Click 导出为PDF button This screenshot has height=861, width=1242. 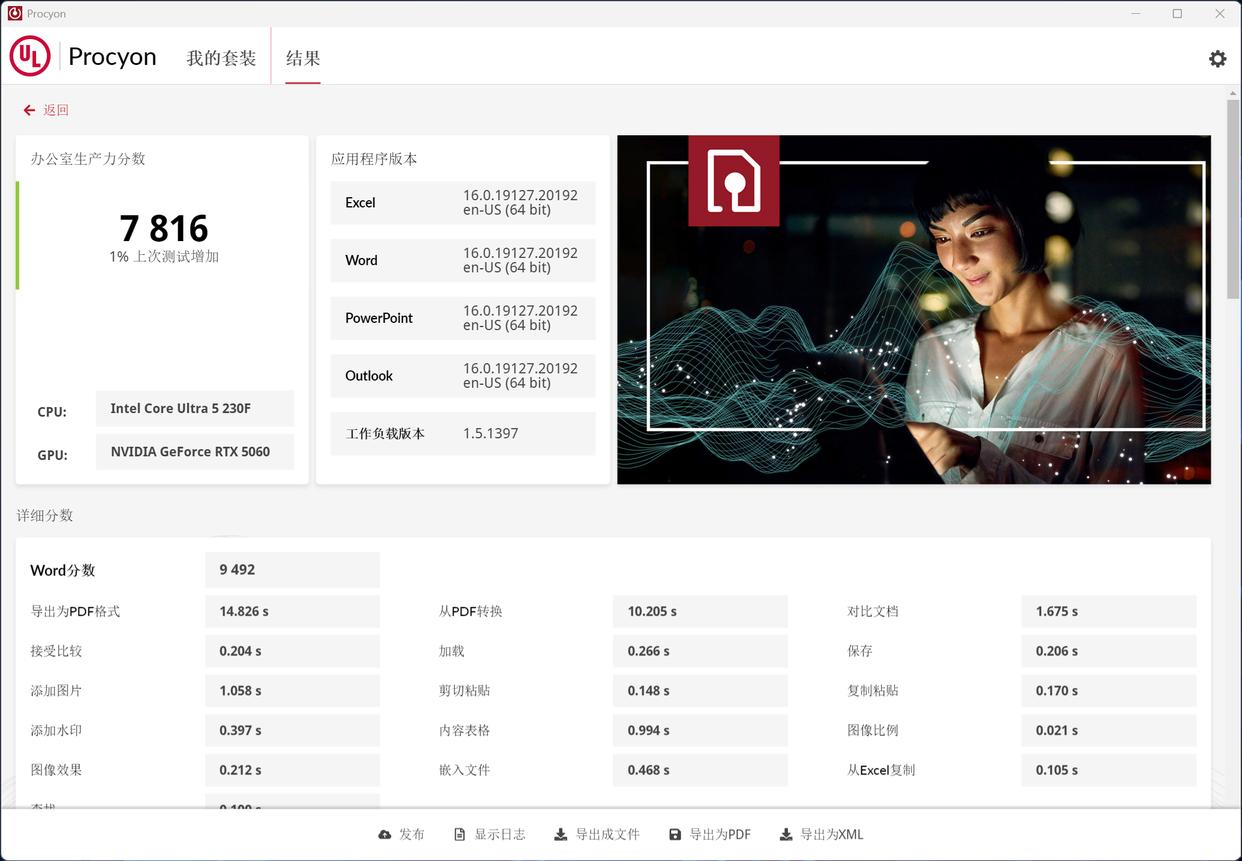pos(710,834)
